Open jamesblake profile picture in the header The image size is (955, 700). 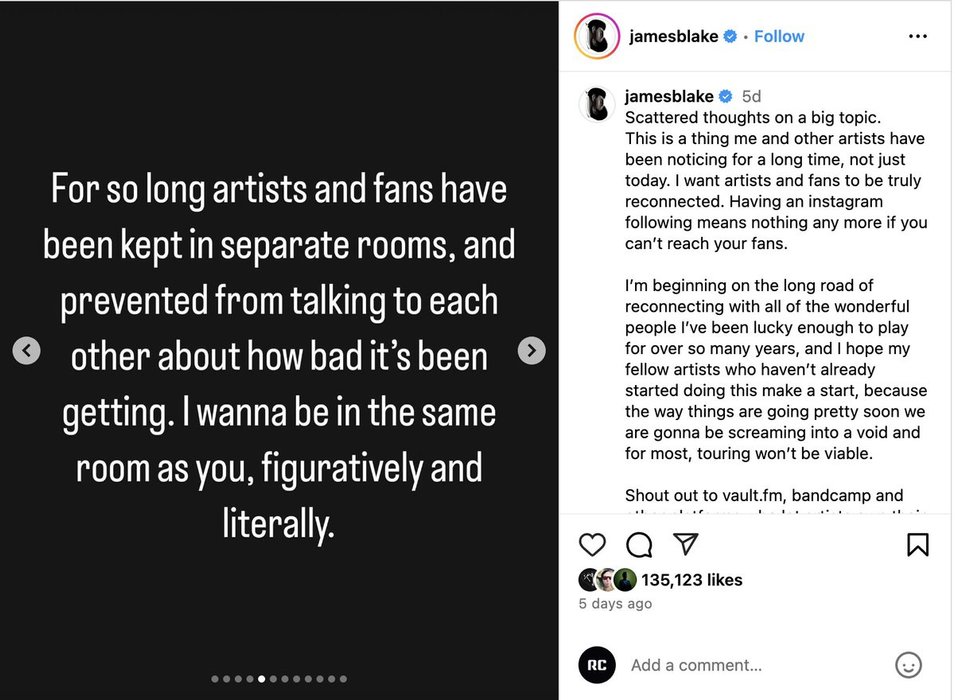[597, 37]
